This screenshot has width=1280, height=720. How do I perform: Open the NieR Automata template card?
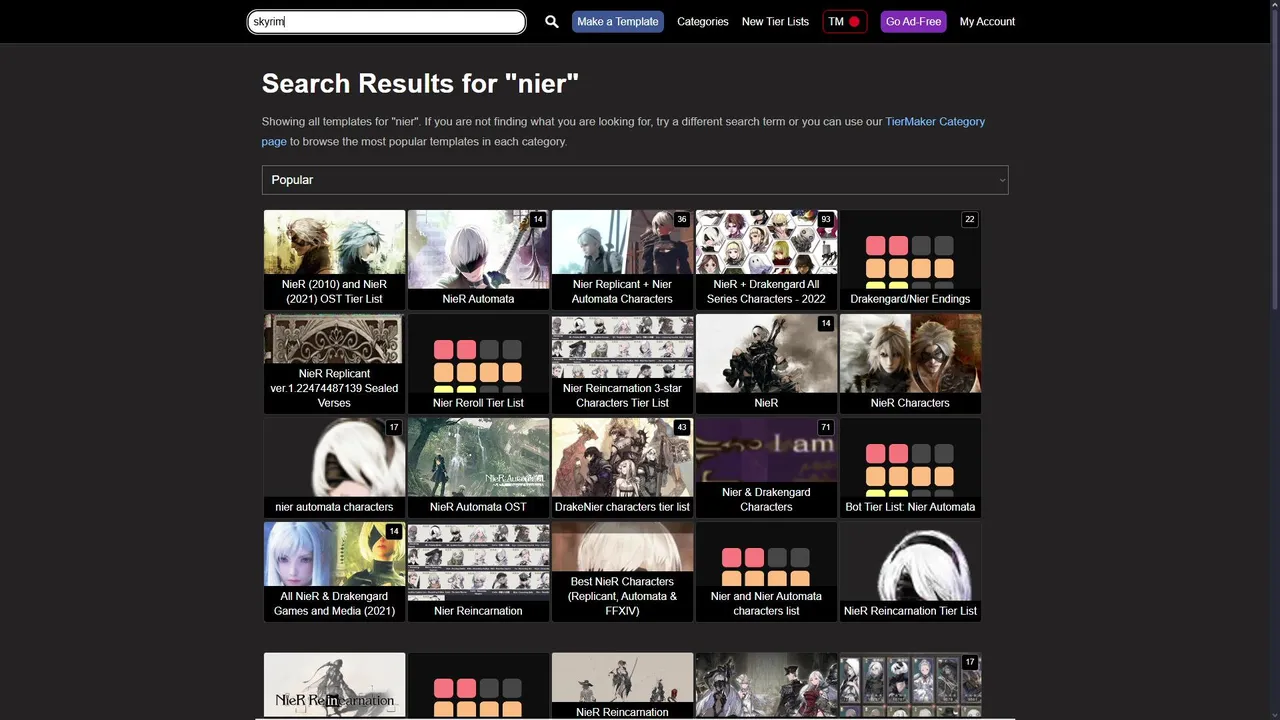click(x=479, y=259)
